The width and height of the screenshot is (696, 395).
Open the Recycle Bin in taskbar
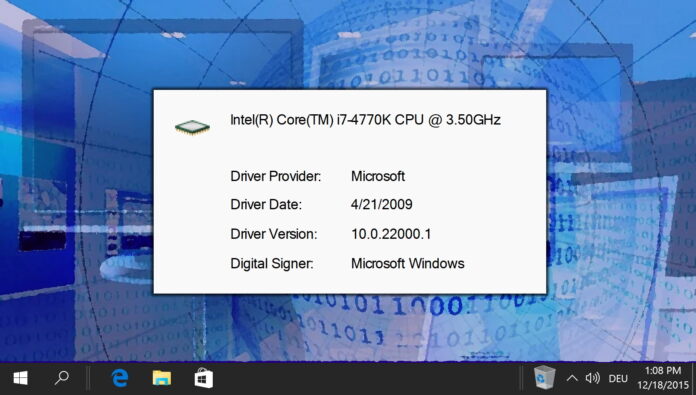(544, 378)
